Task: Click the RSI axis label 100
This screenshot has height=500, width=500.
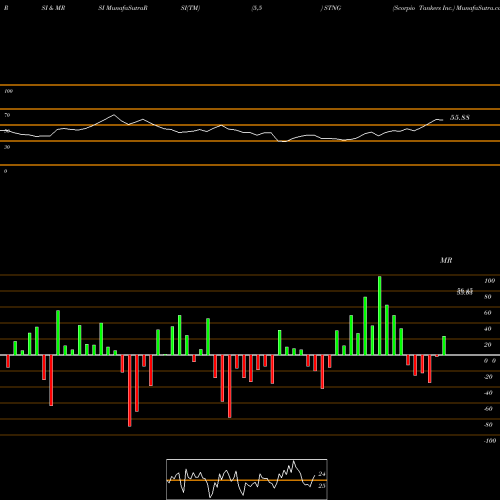Action: [9, 91]
